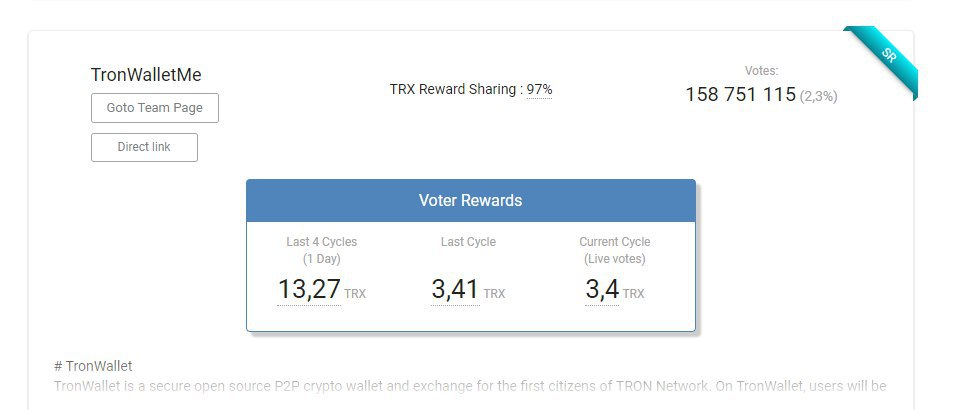The image size is (957, 410).
Task: Click the Current Cycle live votes label
Action: [x=615, y=250]
